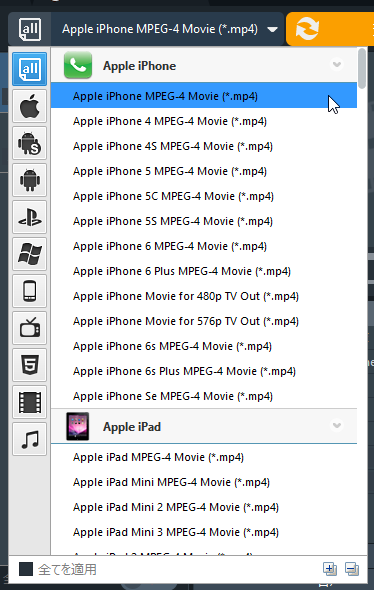The height and width of the screenshot is (590, 374).
Task: Click the Apple iPad group header
Action: pos(204,426)
